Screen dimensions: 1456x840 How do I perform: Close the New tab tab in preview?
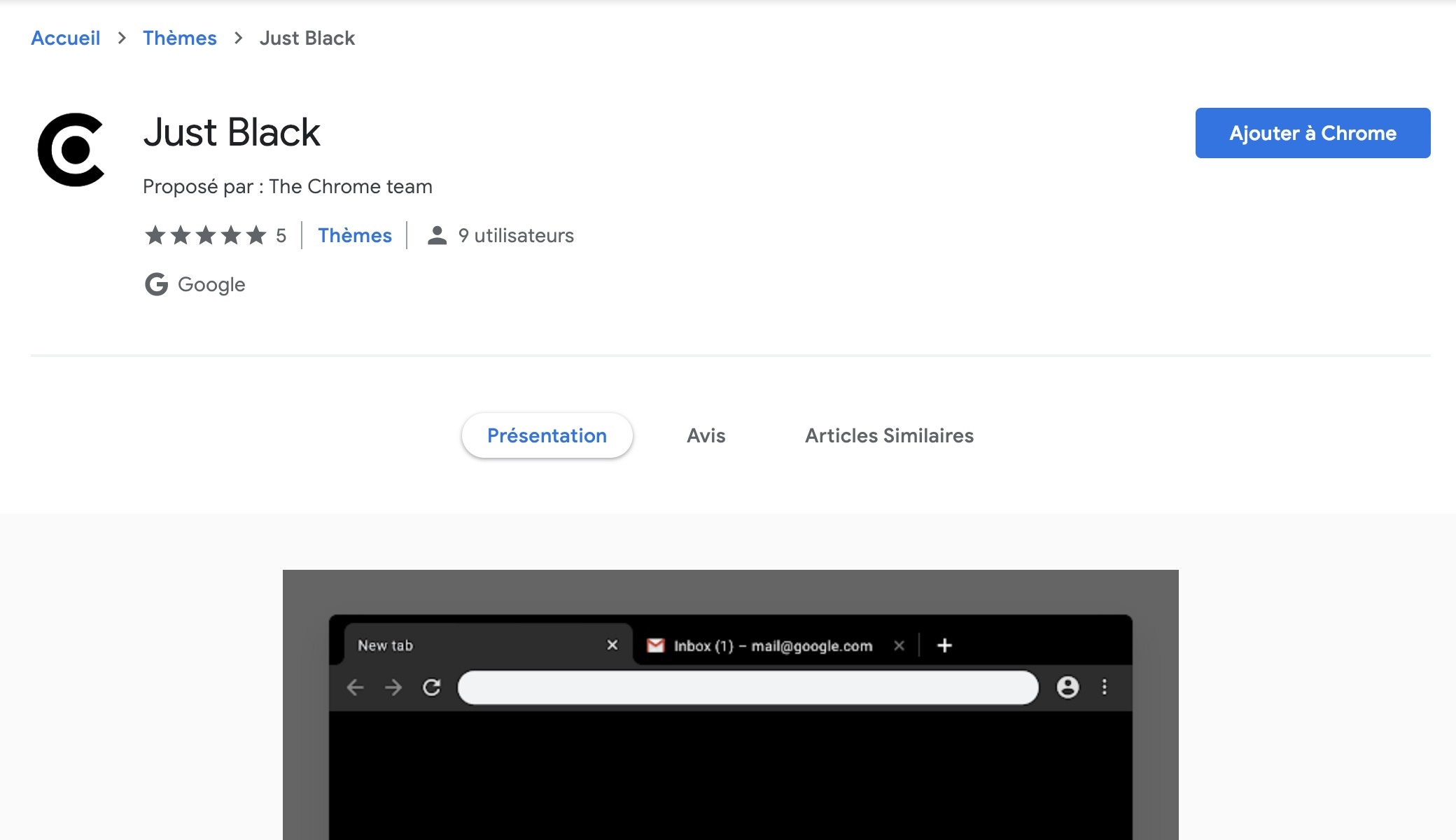click(x=612, y=645)
